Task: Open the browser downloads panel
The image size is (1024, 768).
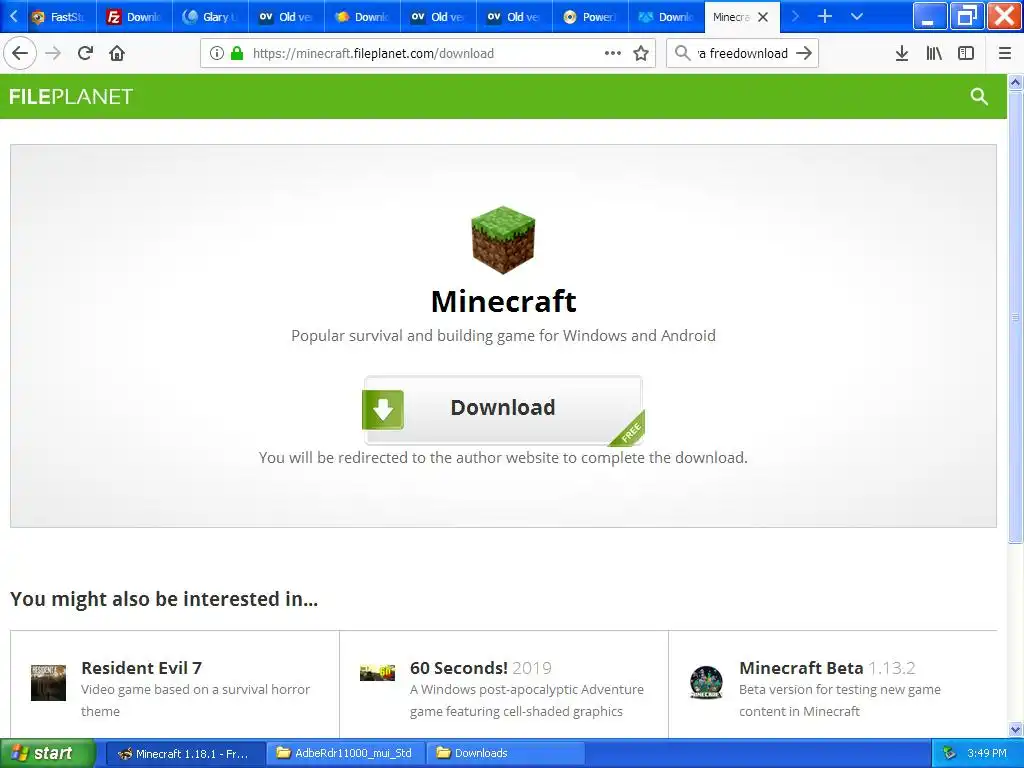Action: pos(902,53)
